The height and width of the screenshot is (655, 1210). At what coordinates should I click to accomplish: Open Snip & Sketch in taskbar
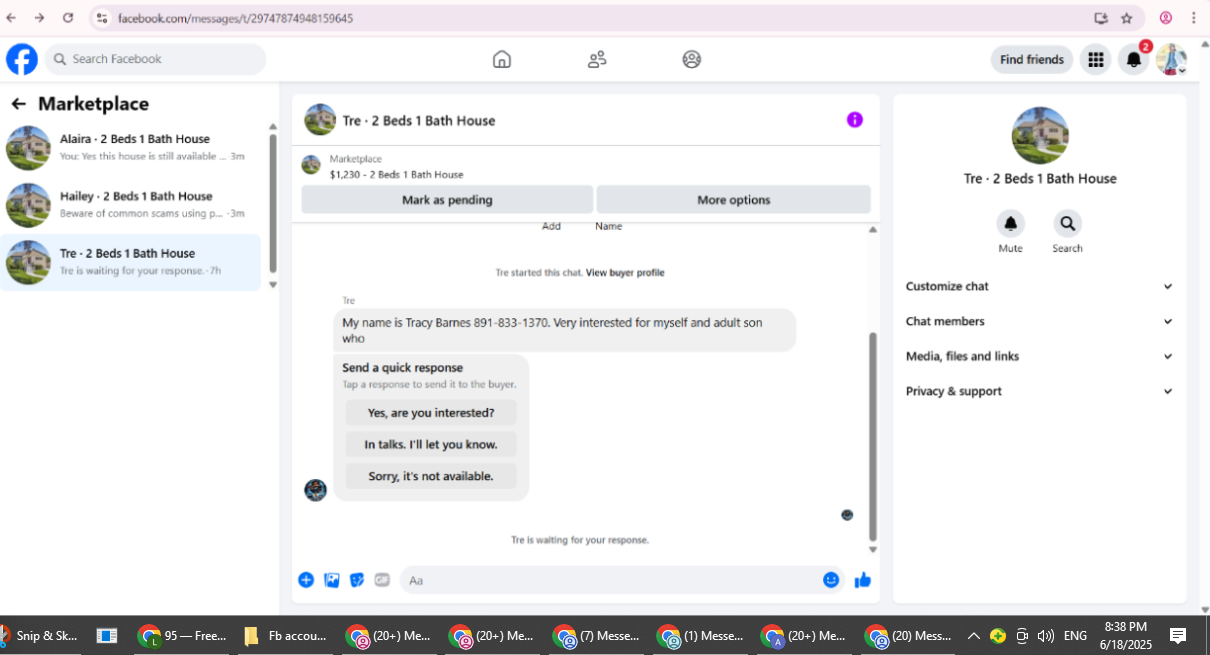[x=42, y=635]
